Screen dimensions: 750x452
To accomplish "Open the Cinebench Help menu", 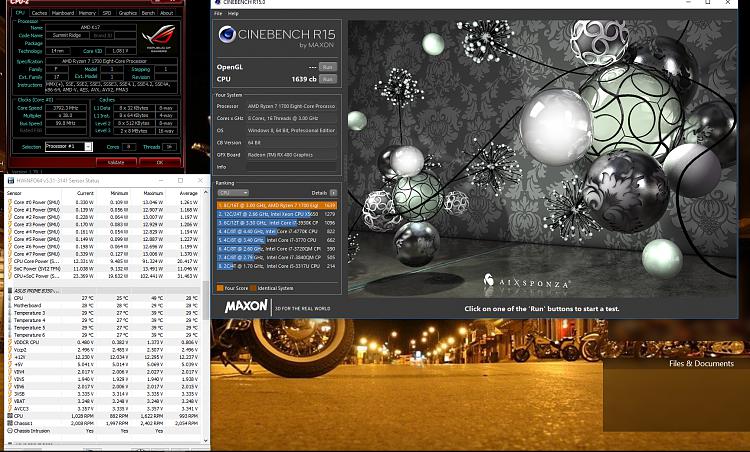I will 233,13.
